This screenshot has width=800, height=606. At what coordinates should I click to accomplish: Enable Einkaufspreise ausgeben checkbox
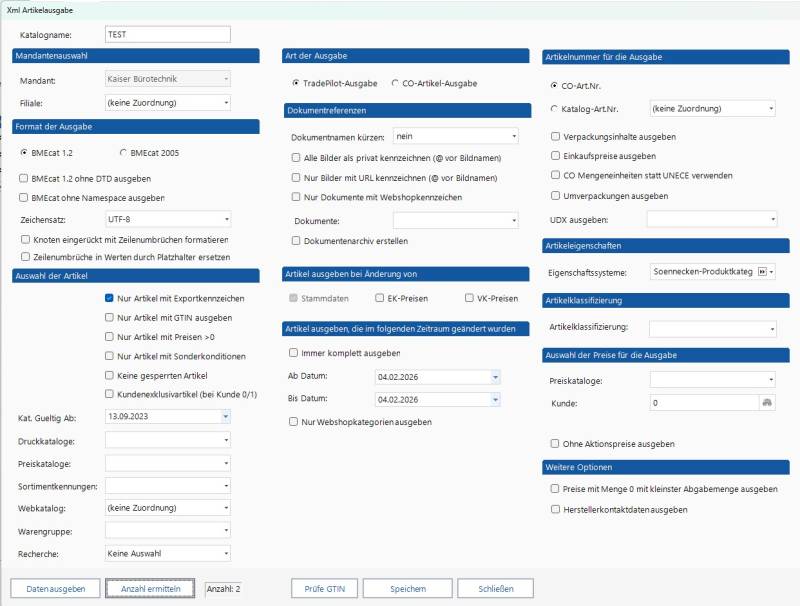[x=556, y=156]
